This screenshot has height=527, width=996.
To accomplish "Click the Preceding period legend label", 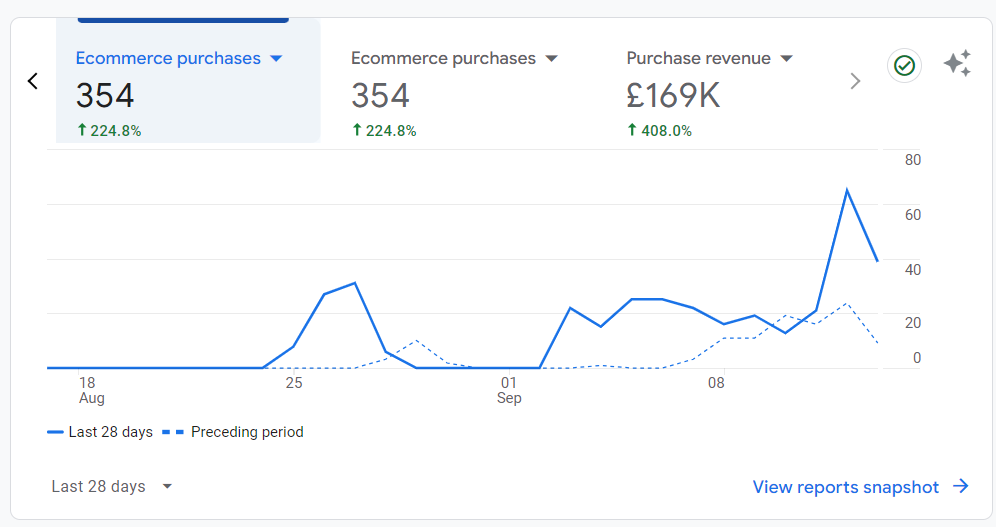I will click(x=247, y=432).
